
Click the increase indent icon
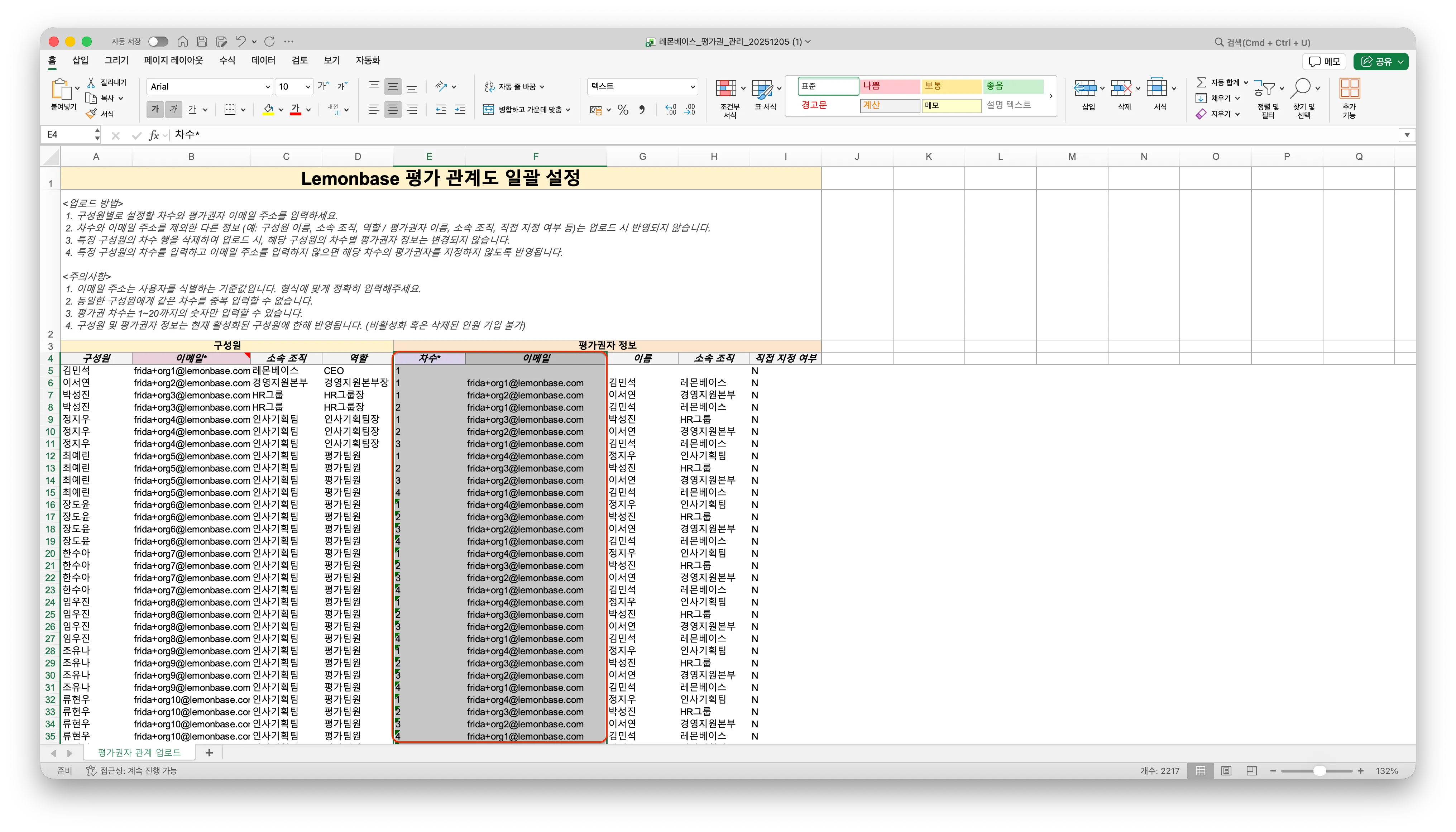click(x=459, y=110)
